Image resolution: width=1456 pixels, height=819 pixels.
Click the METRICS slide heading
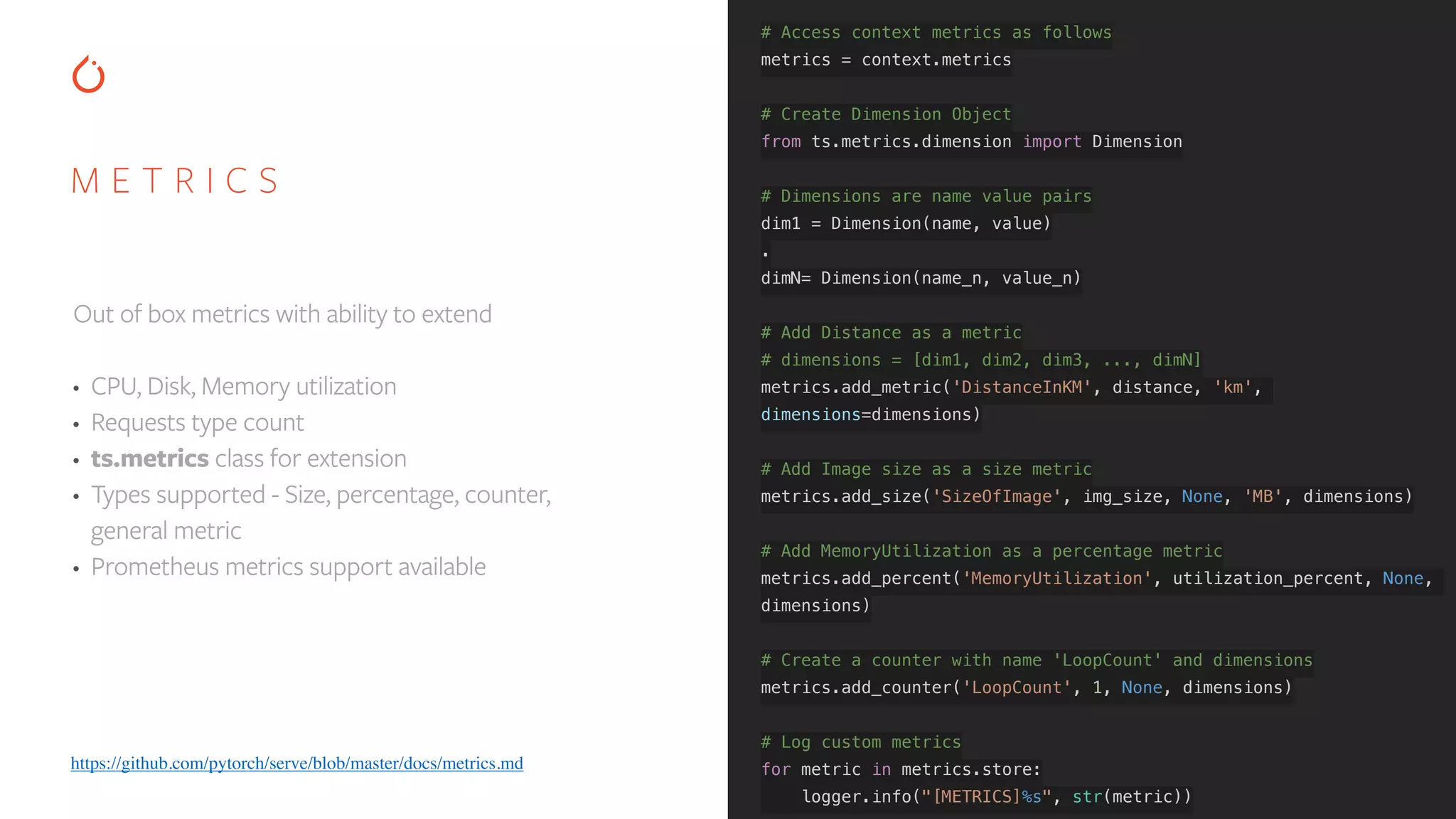(x=176, y=181)
